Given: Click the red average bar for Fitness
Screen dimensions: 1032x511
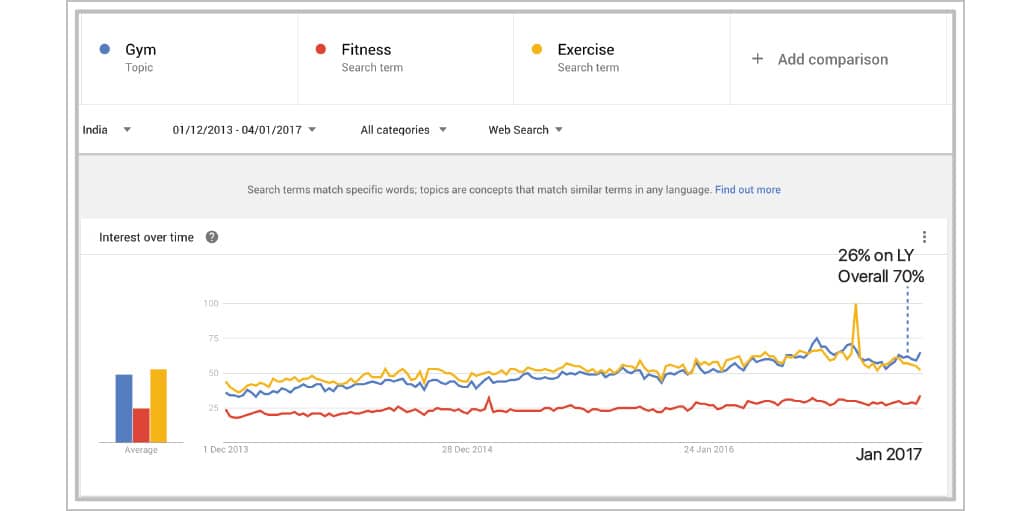Looking at the screenshot, I should [141, 425].
